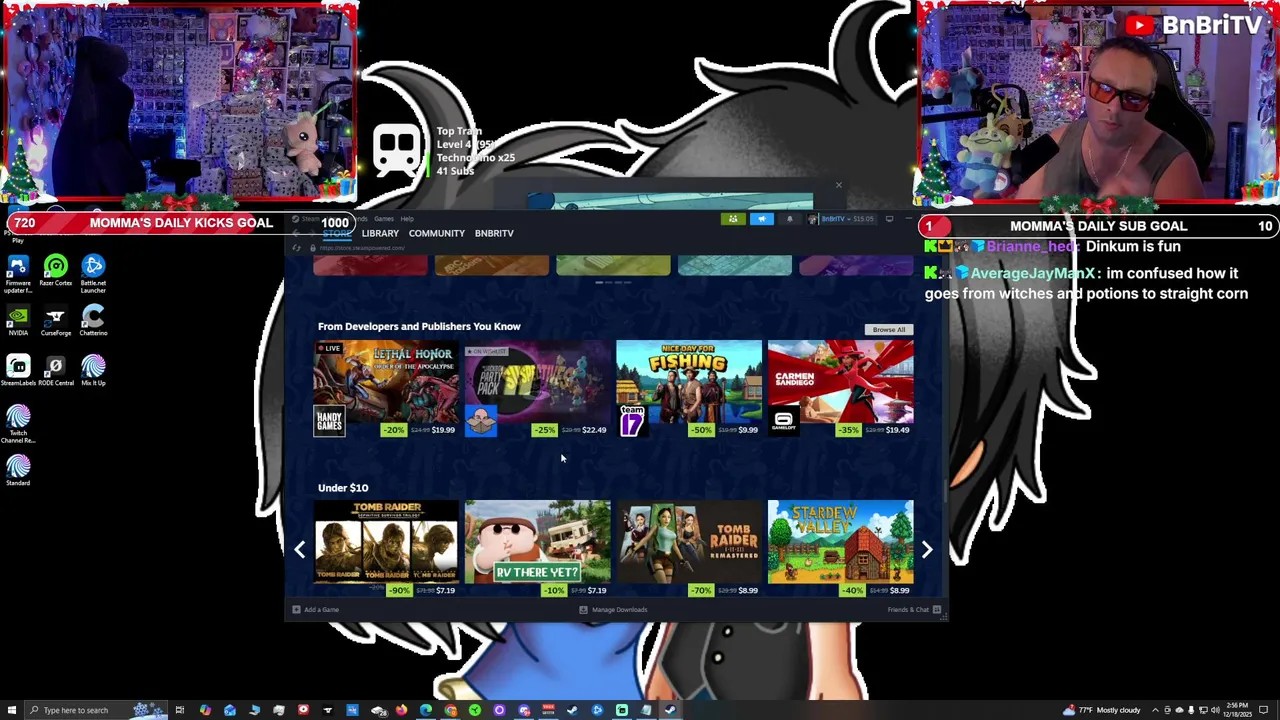Open Carmen Sandiego game tile

[x=841, y=389]
